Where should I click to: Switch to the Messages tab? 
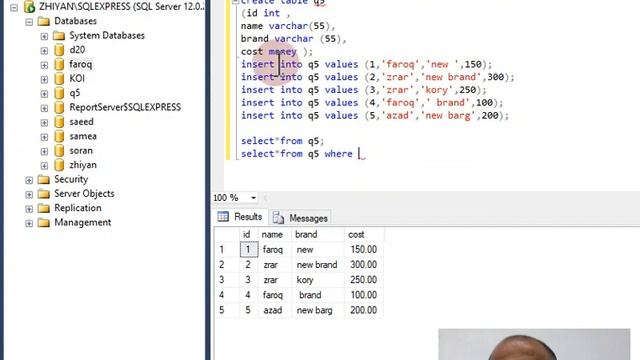(300, 218)
